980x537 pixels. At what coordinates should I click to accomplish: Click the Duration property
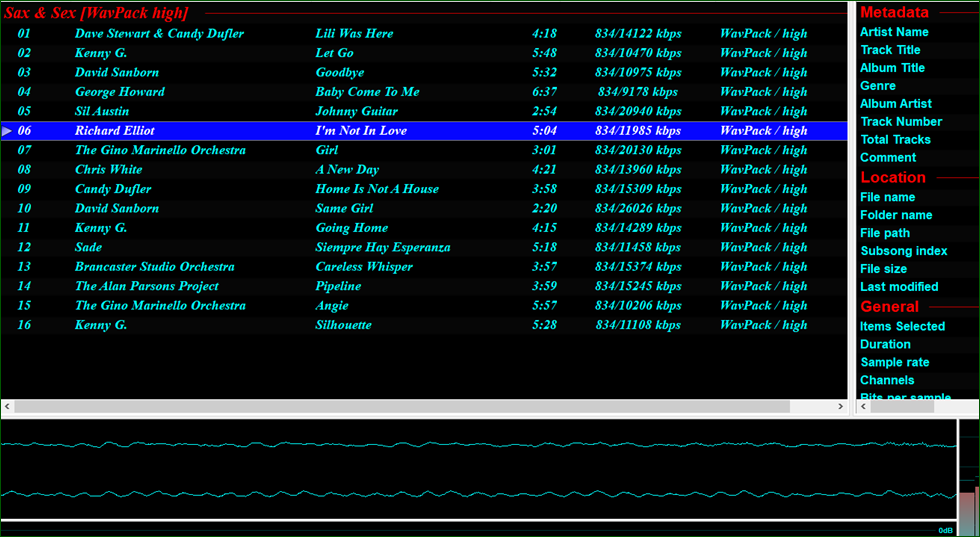click(x=885, y=344)
